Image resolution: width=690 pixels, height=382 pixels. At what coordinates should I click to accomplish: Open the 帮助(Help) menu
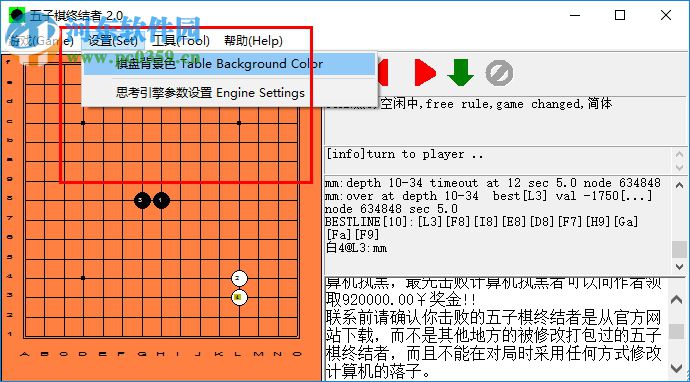[x=253, y=41]
